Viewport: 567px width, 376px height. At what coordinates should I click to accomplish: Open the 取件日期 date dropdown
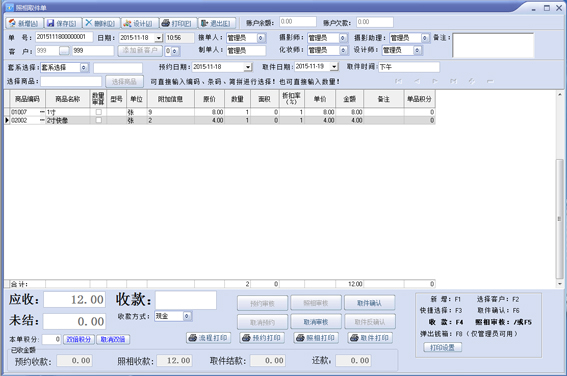coord(334,67)
